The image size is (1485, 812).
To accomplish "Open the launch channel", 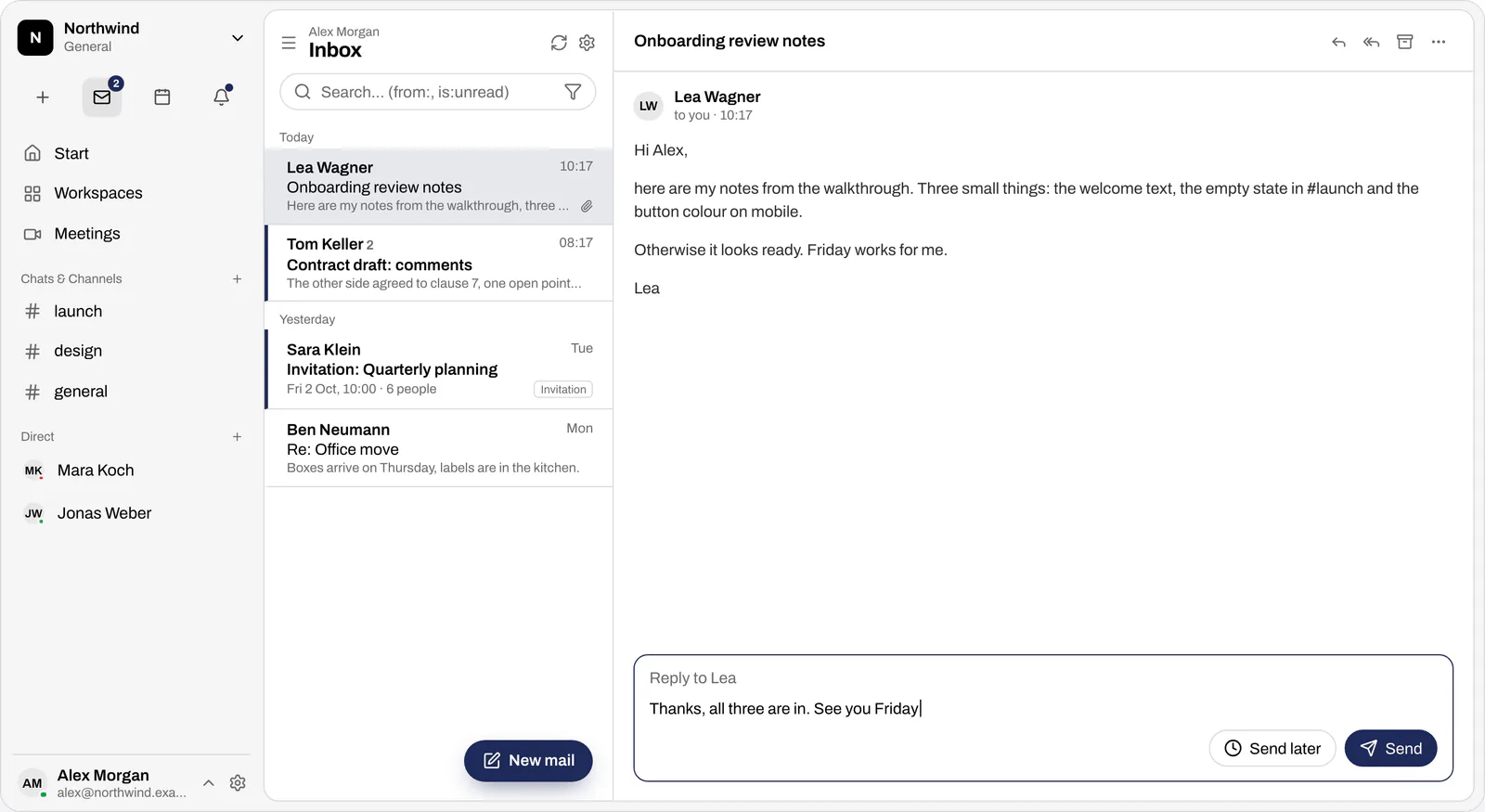I will 132,312.
